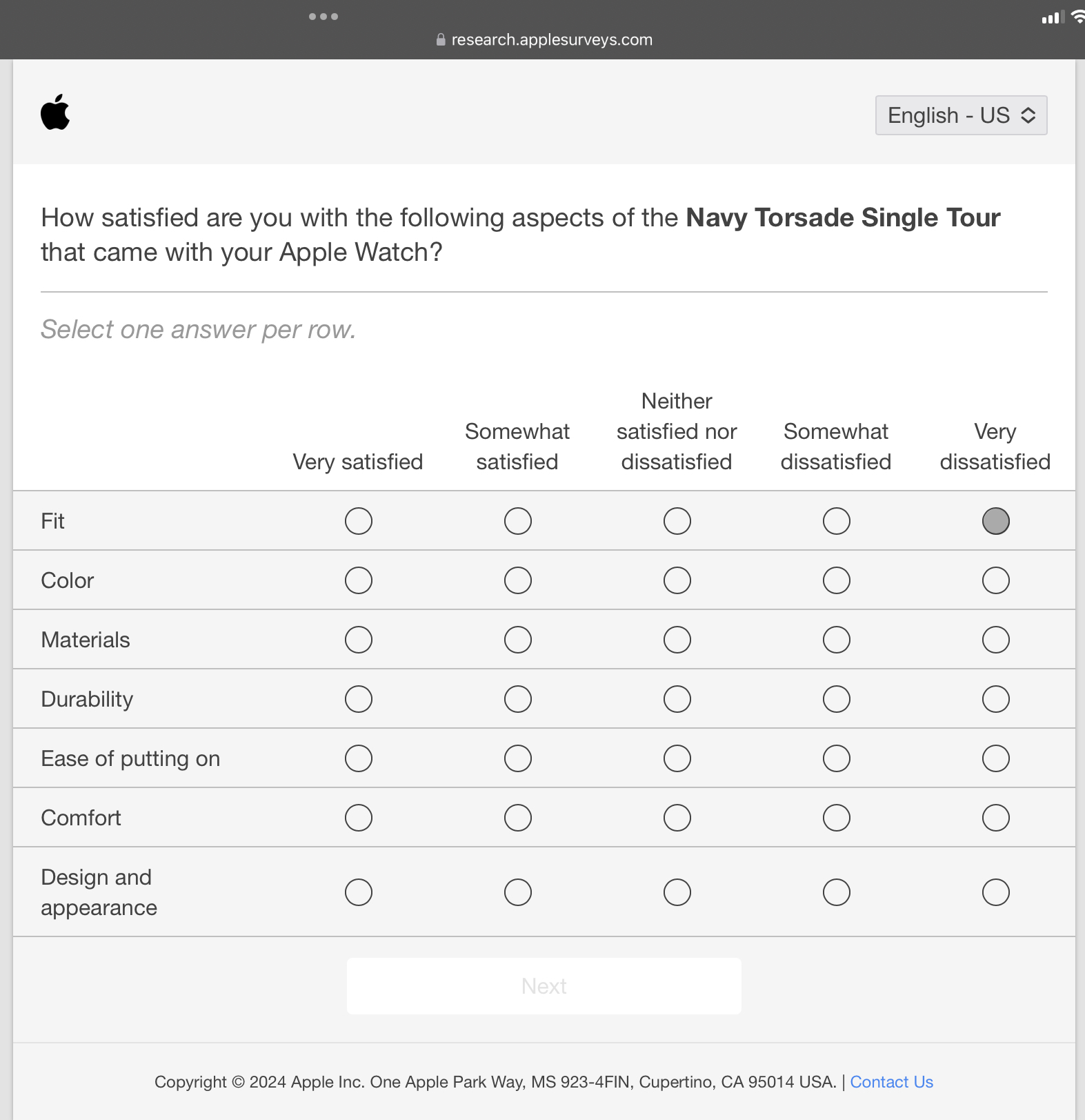Click the Next button
The height and width of the screenshot is (1120, 1085).
(544, 986)
